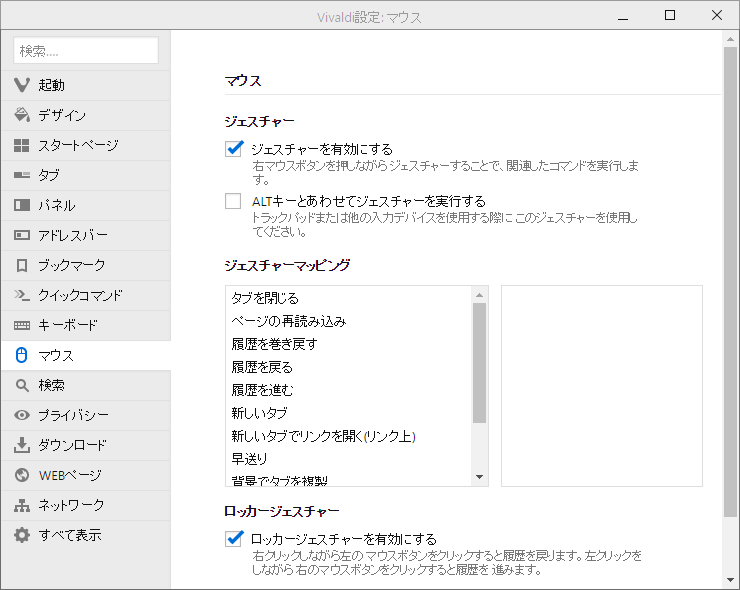Click main page scrollbar up arrow
This screenshot has height=590, width=740.
731,39
